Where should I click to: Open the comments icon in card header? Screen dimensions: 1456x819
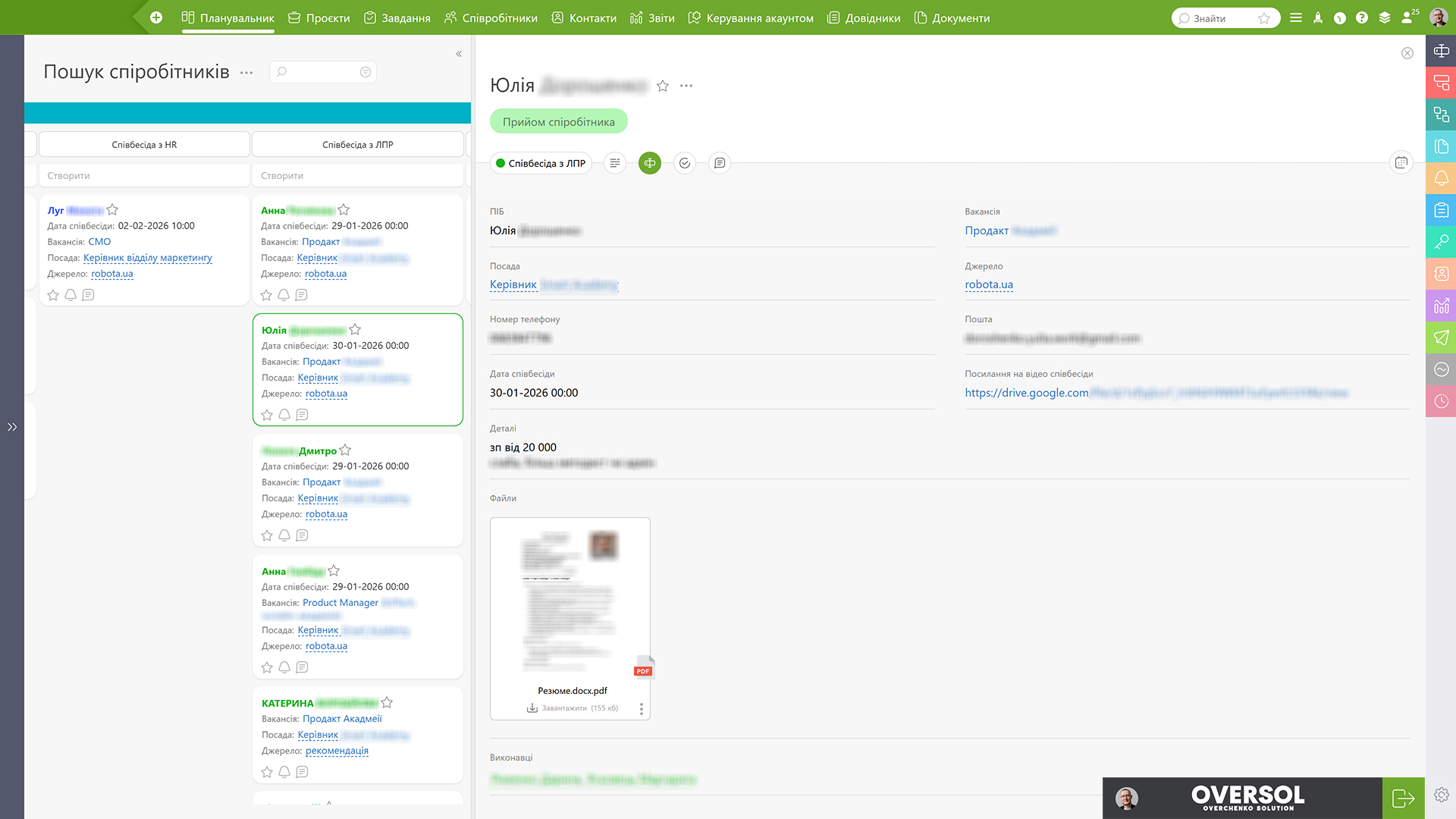(720, 163)
